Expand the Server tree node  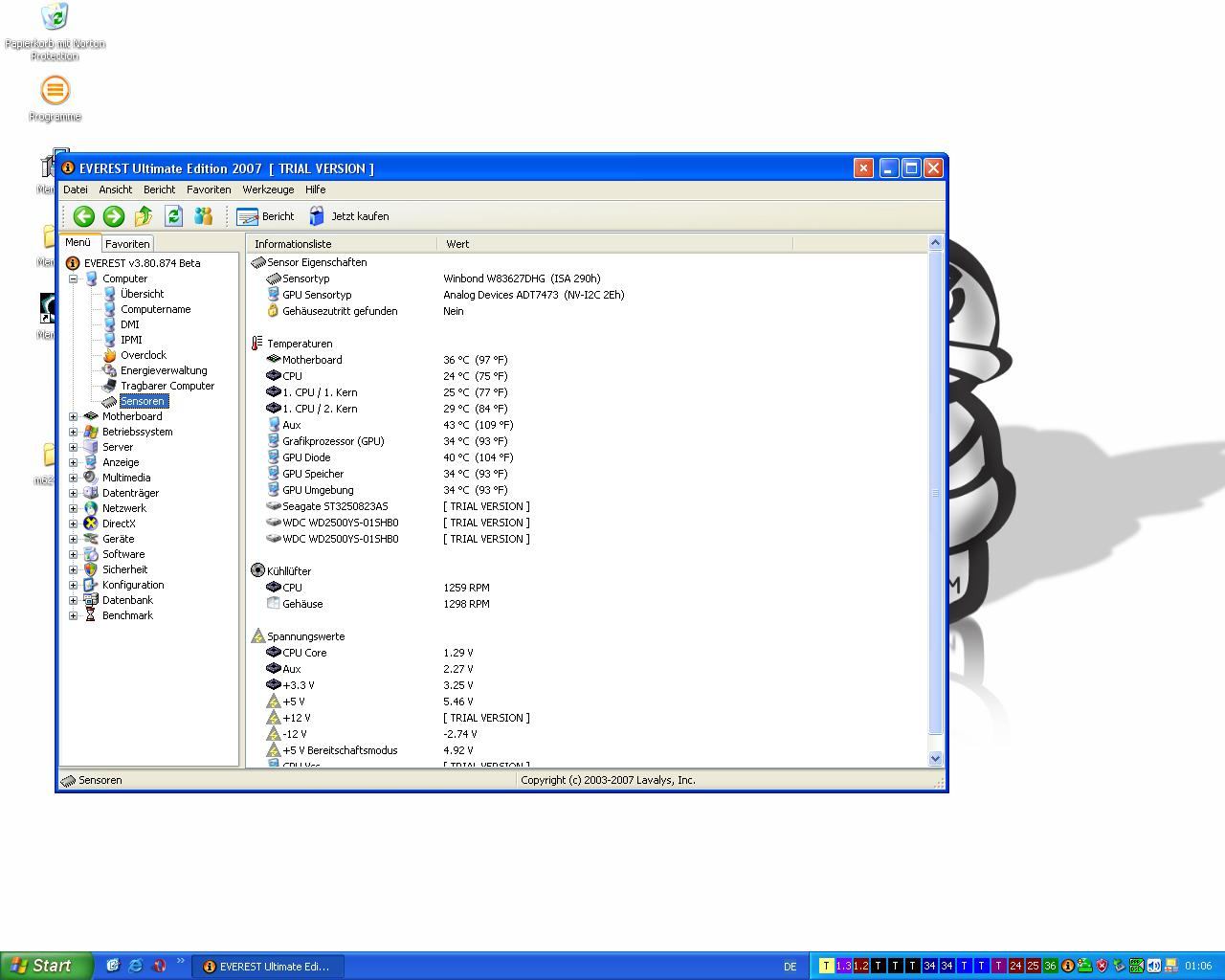click(73, 447)
